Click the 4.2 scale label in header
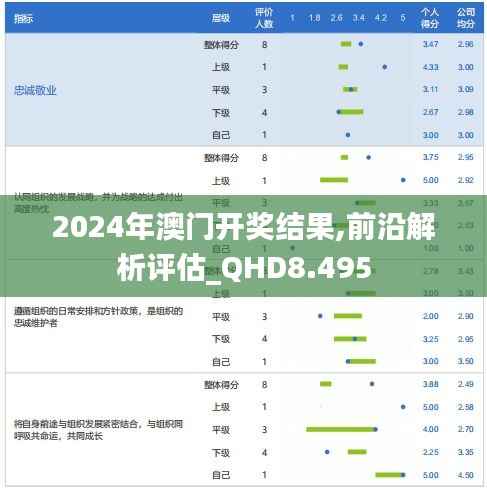Screen dimensions: 487x492 coord(381,18)
